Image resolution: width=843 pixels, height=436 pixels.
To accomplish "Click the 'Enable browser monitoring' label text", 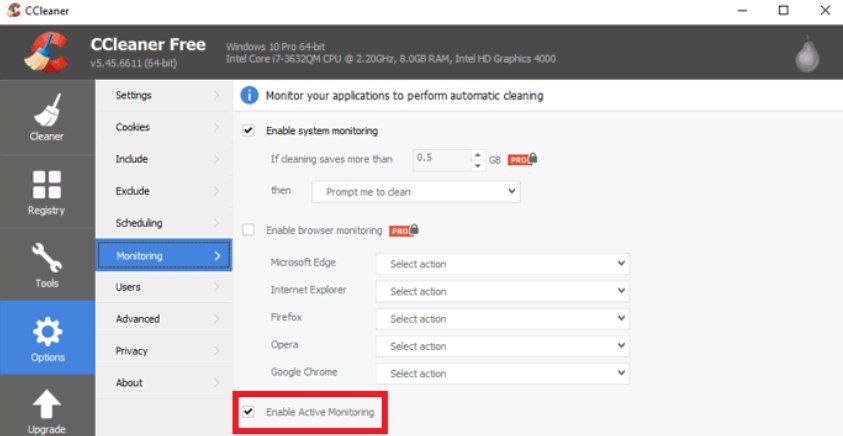I will tap(324, 231).
